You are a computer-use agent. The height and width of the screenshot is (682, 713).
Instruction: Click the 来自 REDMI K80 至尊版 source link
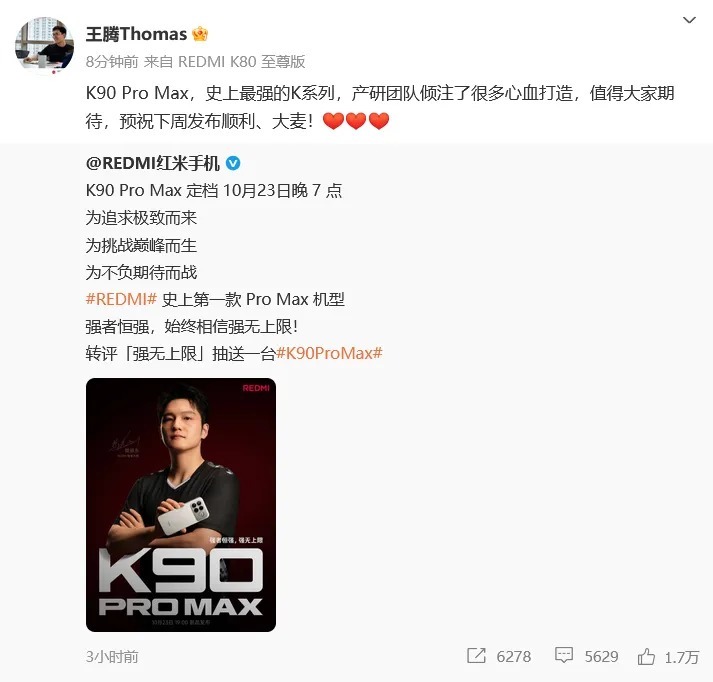tap(224, 61)
